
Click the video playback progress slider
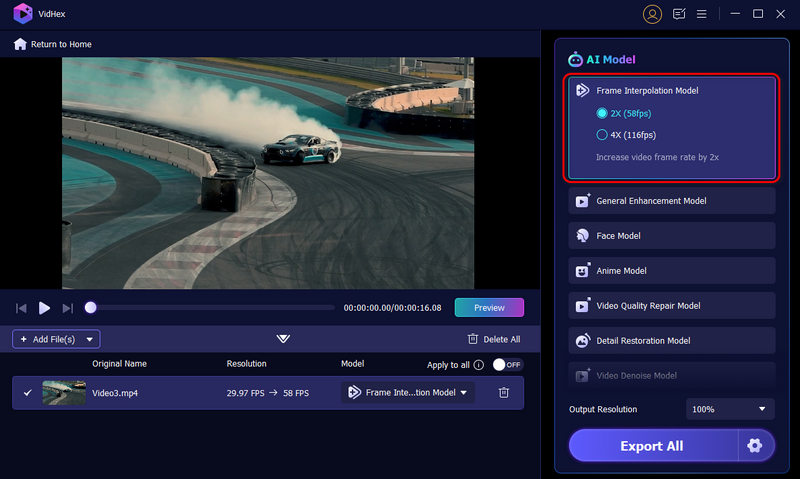click(x=212, y=308)
